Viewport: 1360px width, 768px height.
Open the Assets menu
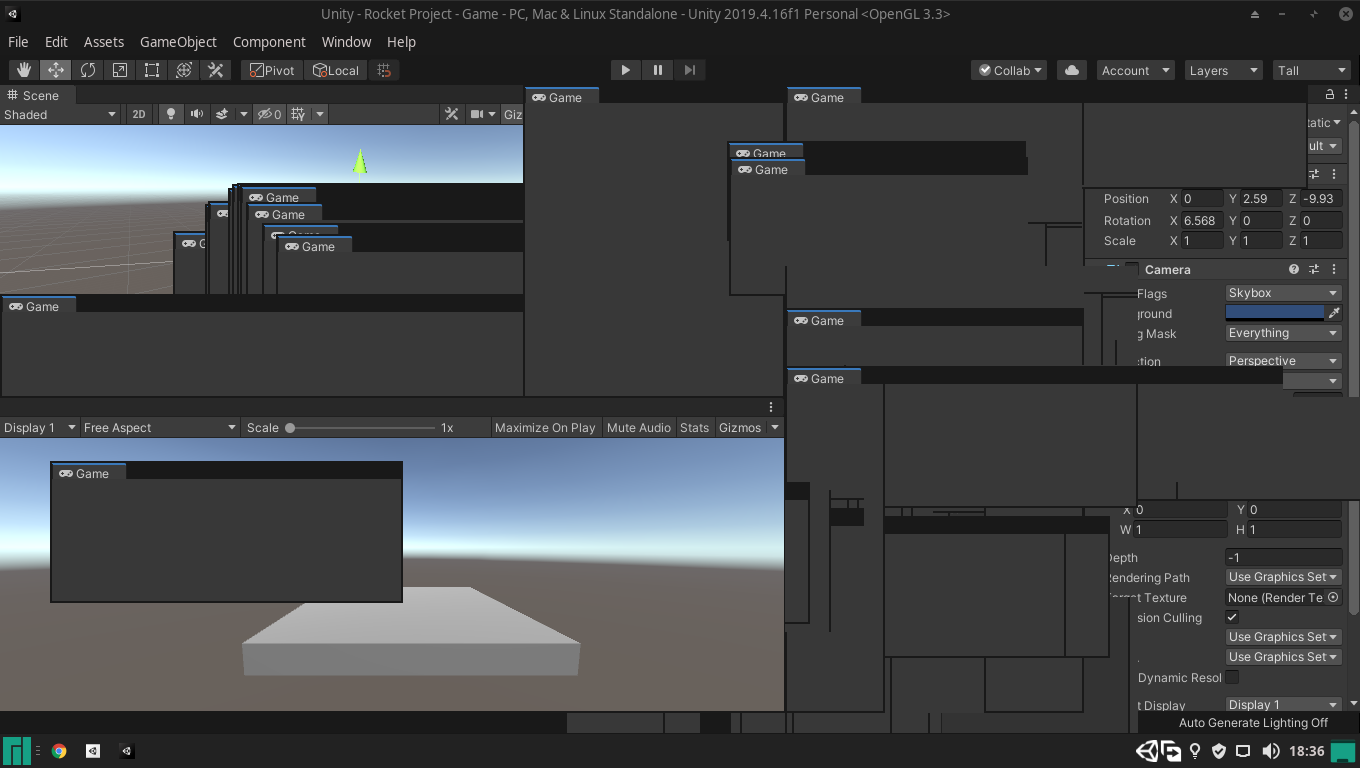[x=104, y=42]
